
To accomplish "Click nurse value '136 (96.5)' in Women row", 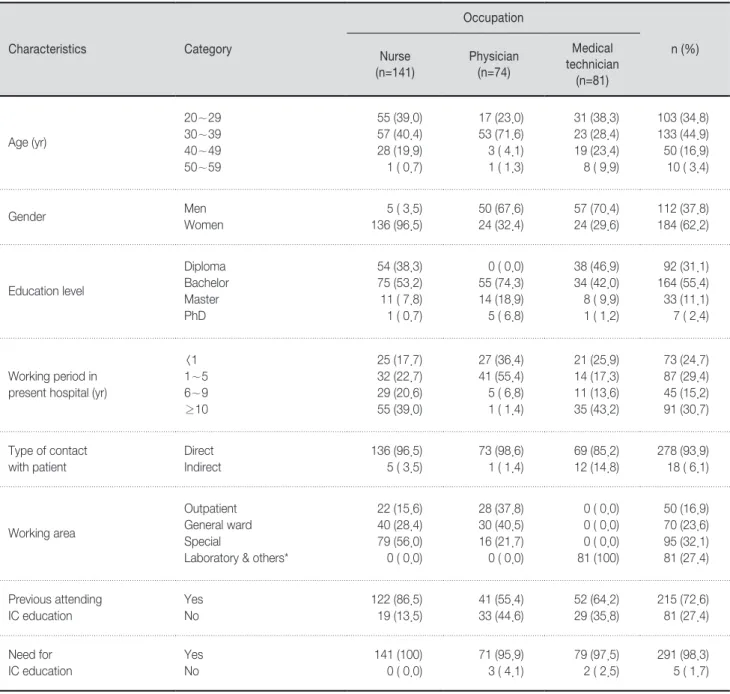I will coord(397,225).
